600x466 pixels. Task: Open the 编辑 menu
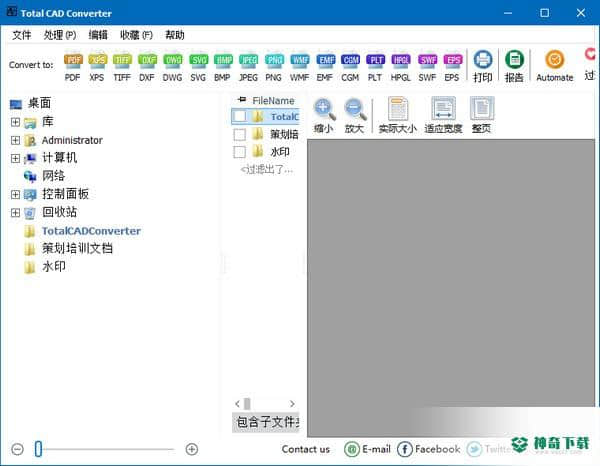(x=98, y=35)
